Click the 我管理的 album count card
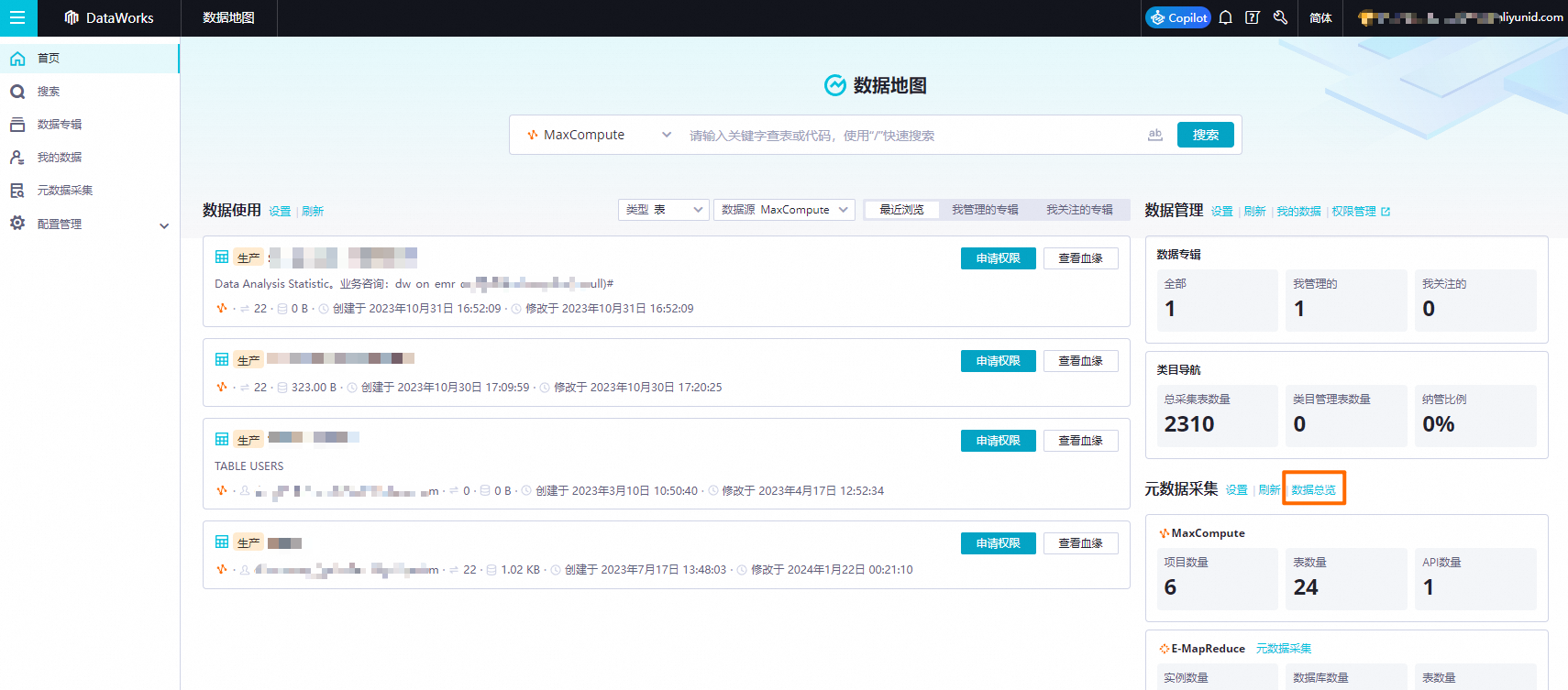Viewport: 1568px width, 690px height. point(1347,301)
